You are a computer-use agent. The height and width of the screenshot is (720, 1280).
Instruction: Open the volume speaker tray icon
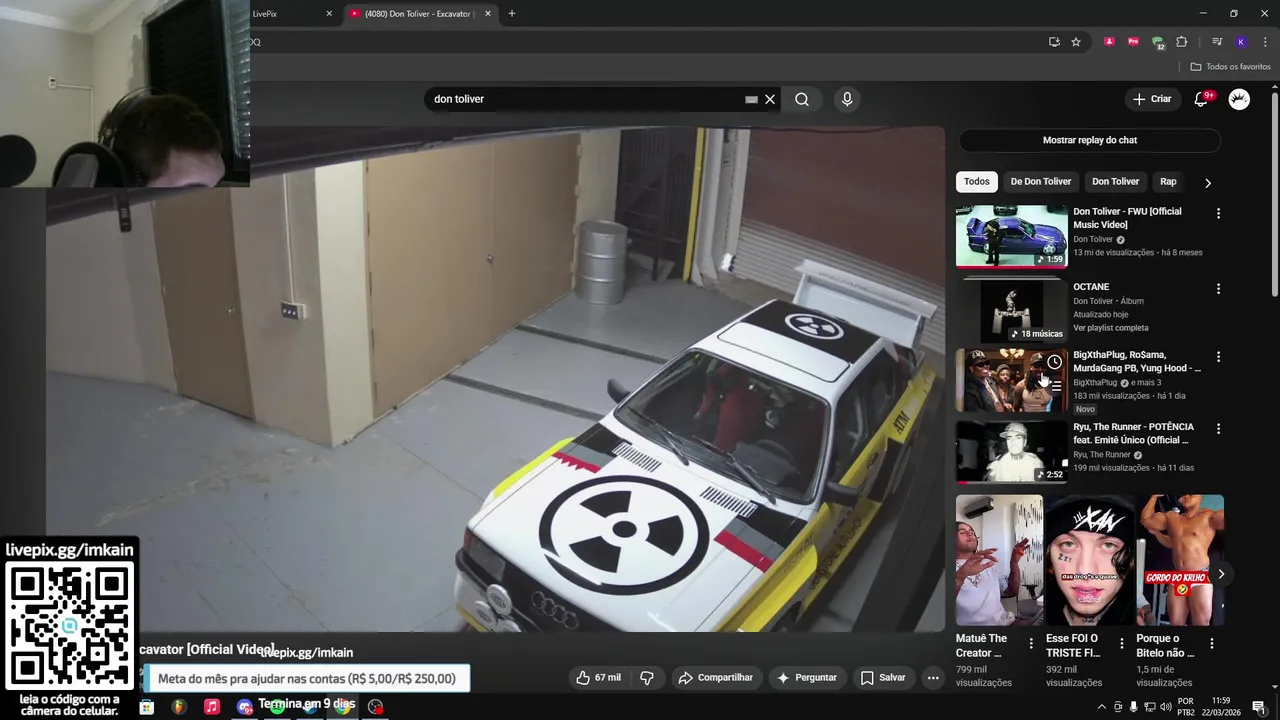(x=1165, y=707)
